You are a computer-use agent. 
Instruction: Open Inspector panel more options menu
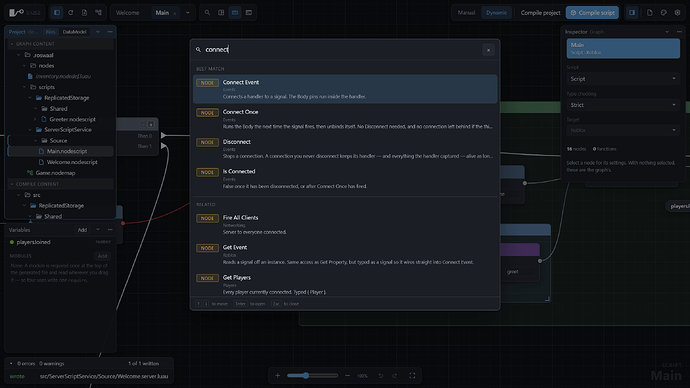click(679, 32)
